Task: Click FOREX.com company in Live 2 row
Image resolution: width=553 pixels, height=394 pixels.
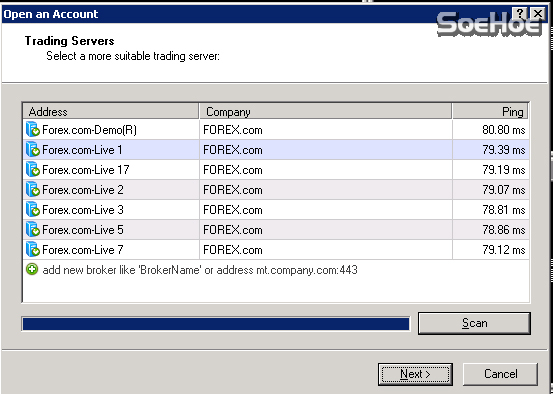Action: click(x=233, y=190)
